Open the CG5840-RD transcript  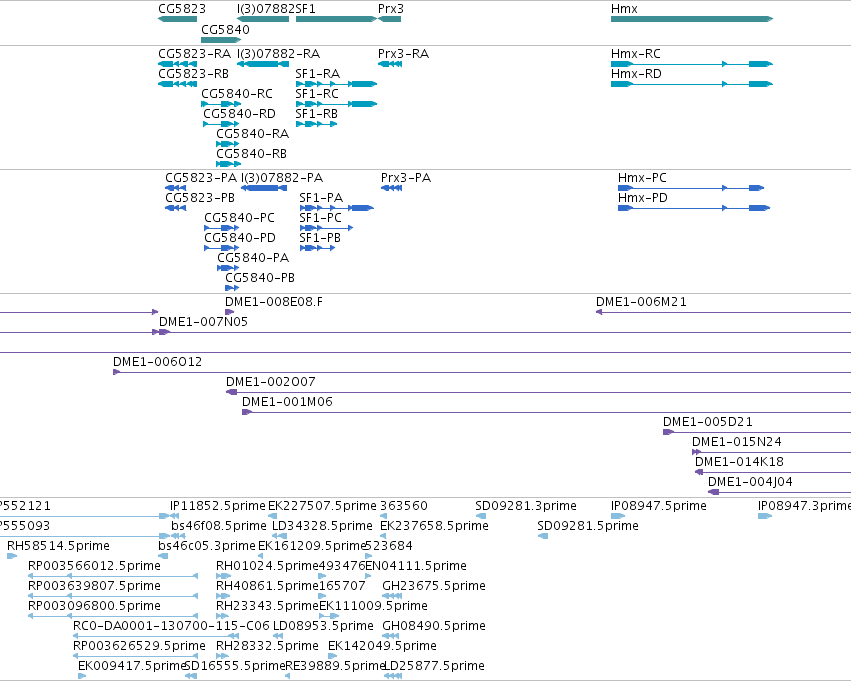click(221, 124)
